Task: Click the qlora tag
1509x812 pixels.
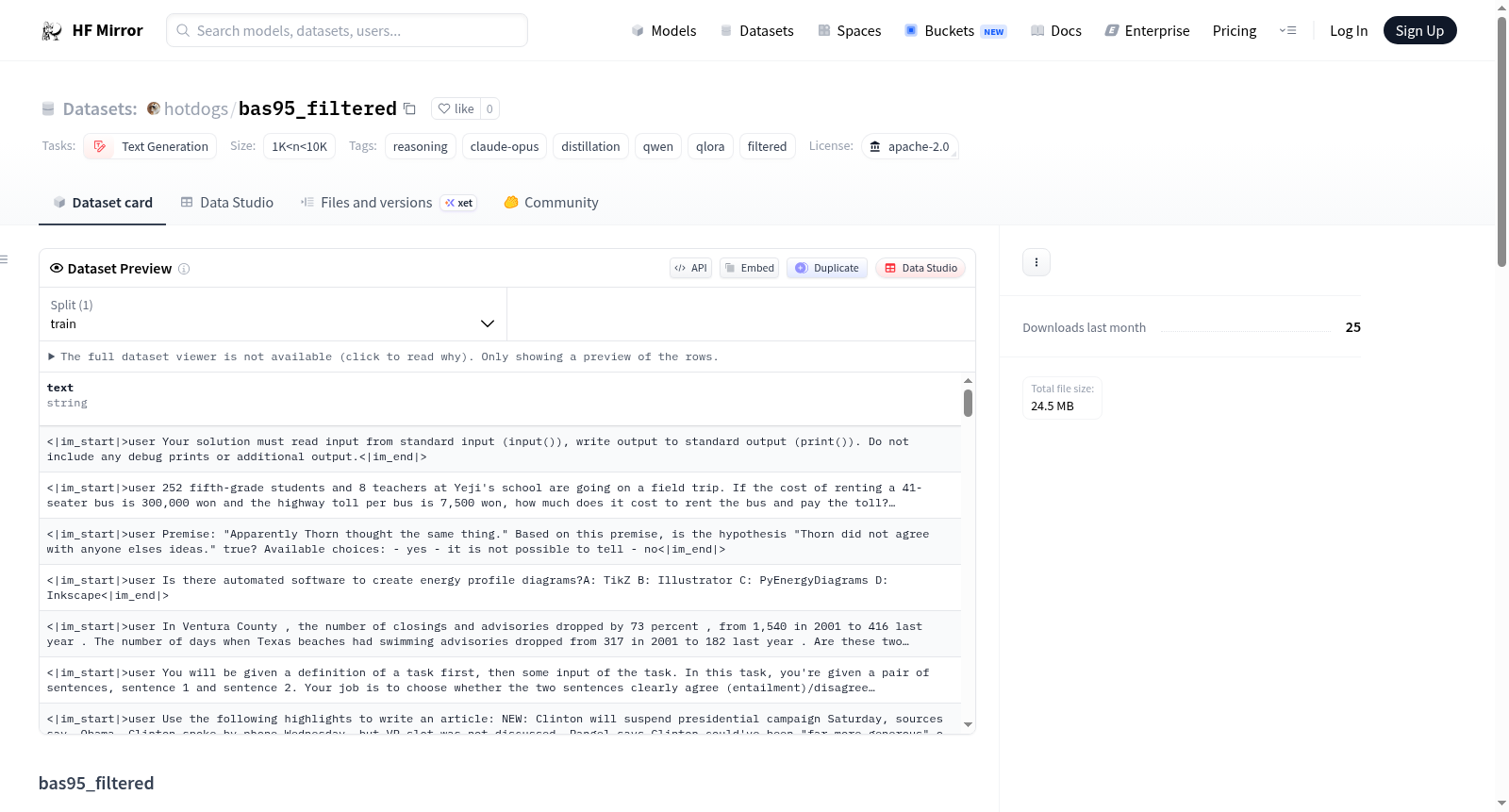Action: pos(710,146)
